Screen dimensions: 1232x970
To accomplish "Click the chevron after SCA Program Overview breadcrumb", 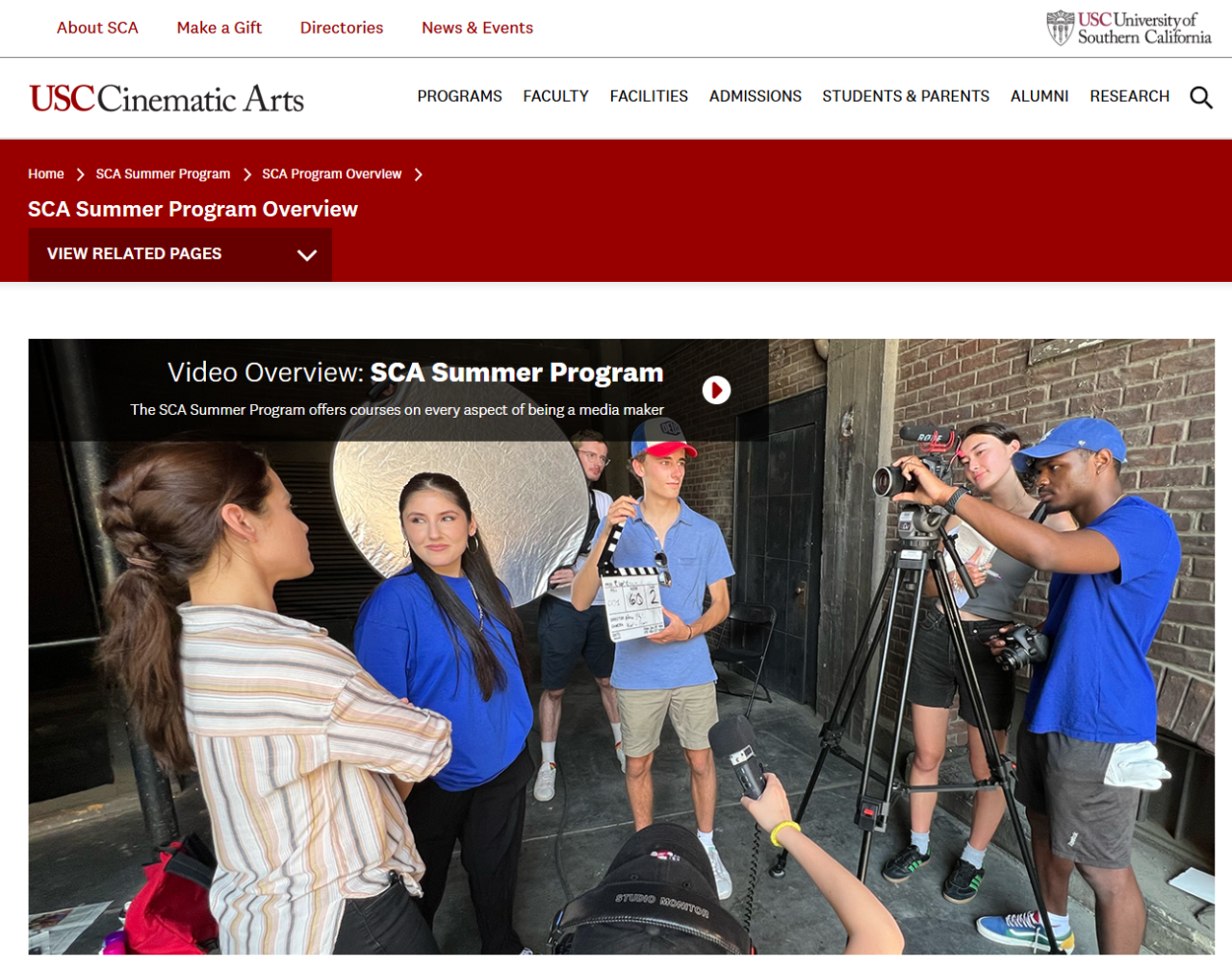I will [x=418, y=174].
